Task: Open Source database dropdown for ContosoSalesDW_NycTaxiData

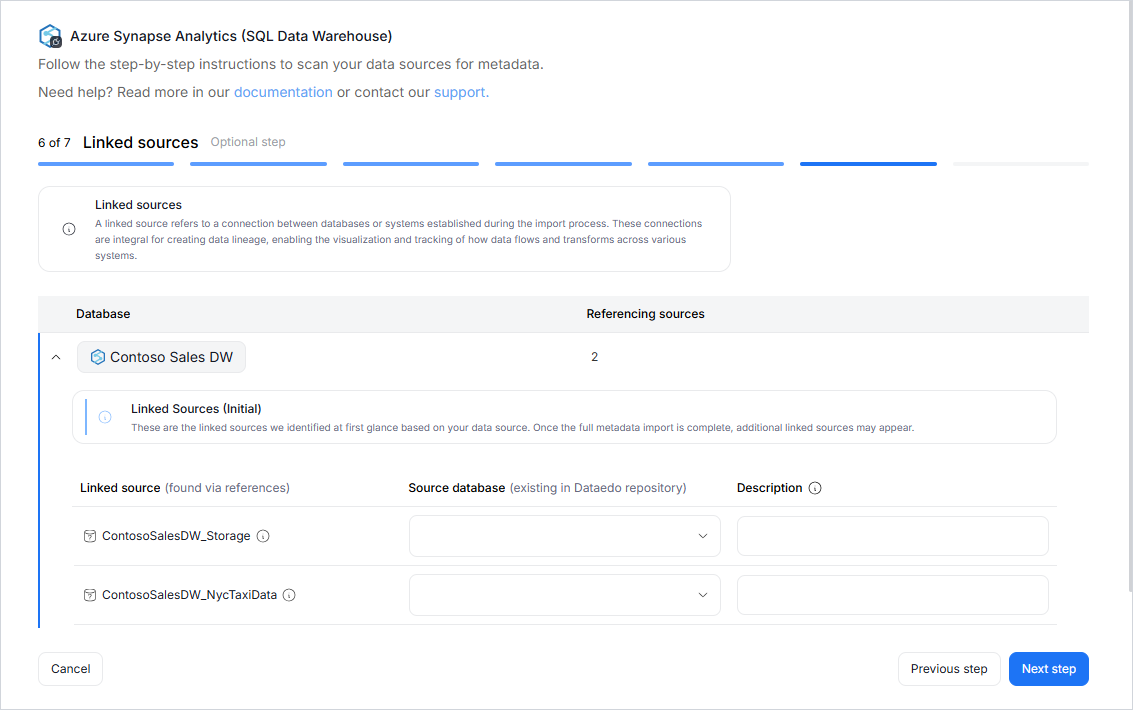Action: tap(564, 595)
